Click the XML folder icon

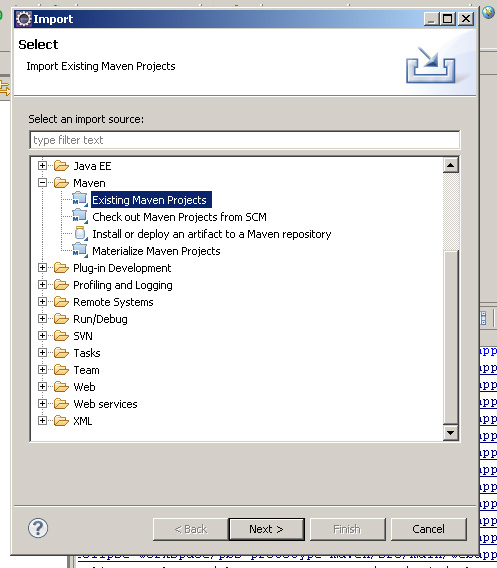(x=61, y=421)
